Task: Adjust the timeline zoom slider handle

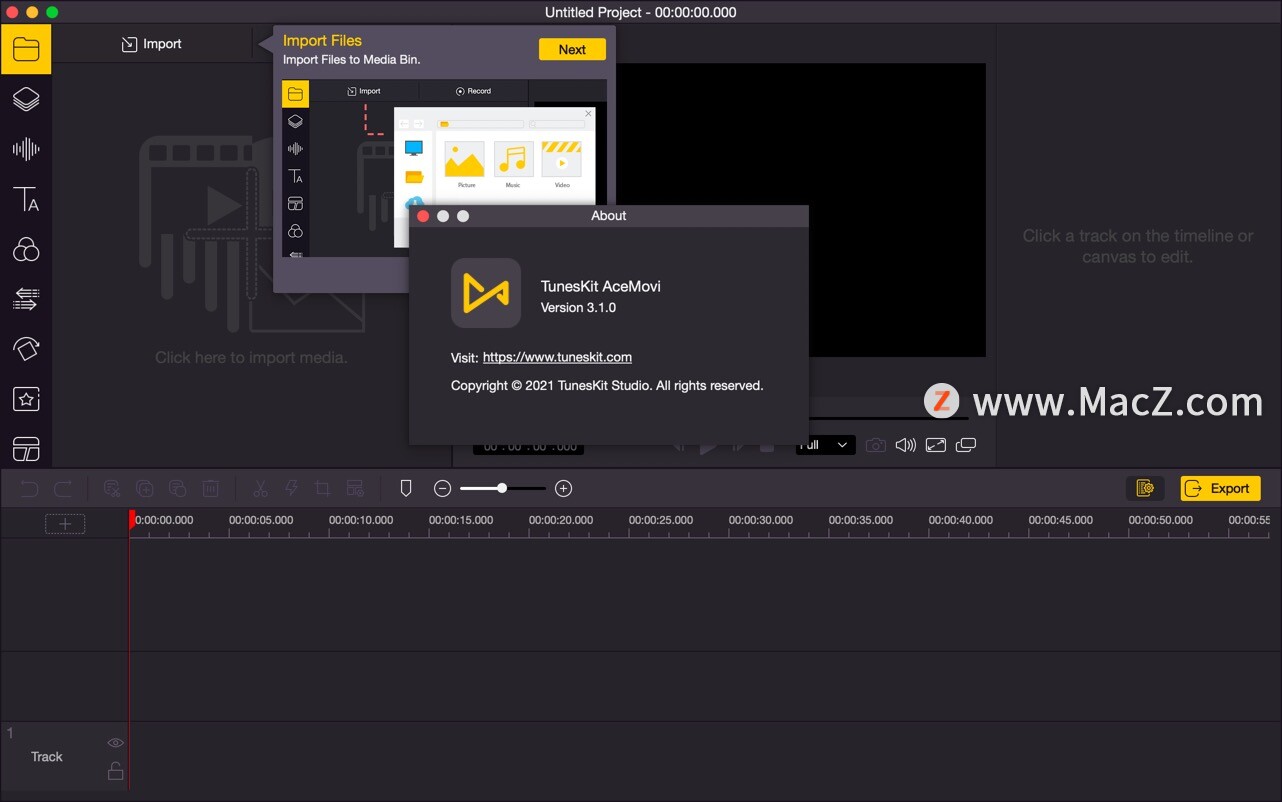Action: [502, 488]
